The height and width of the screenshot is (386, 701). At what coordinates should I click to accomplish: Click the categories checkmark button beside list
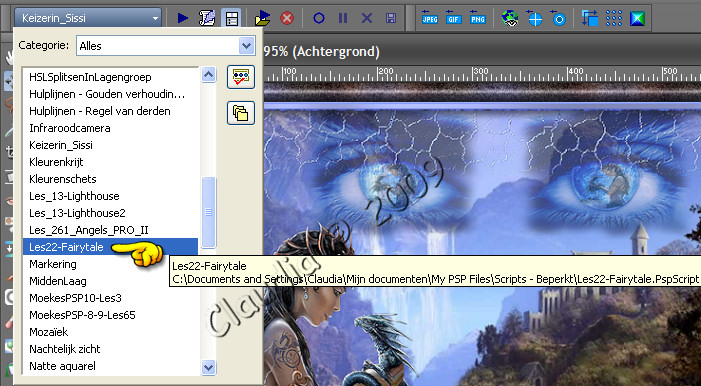(x=241, y=77)
